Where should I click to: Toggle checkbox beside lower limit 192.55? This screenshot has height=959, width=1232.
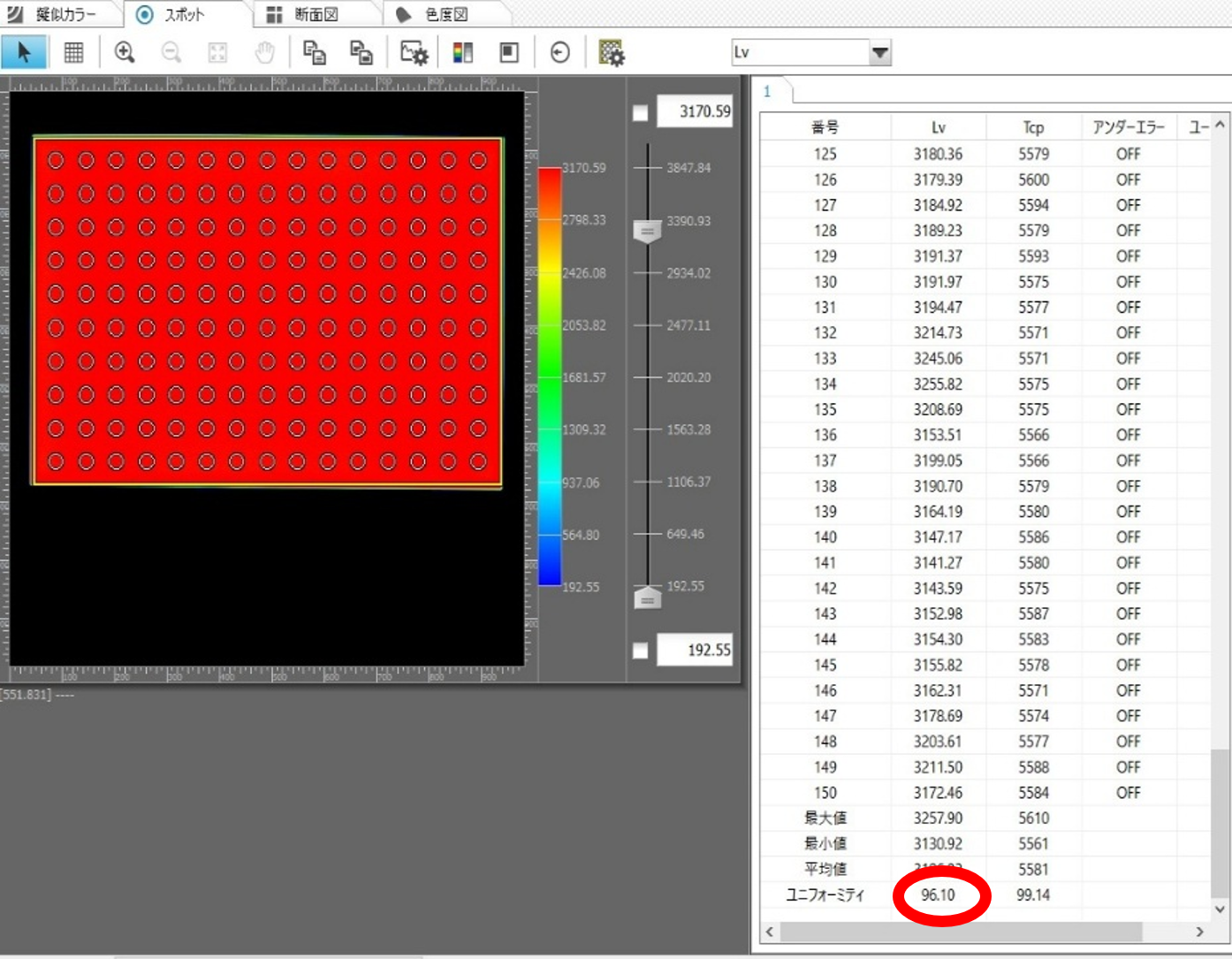pyautogui.click(x=641, y=651)
